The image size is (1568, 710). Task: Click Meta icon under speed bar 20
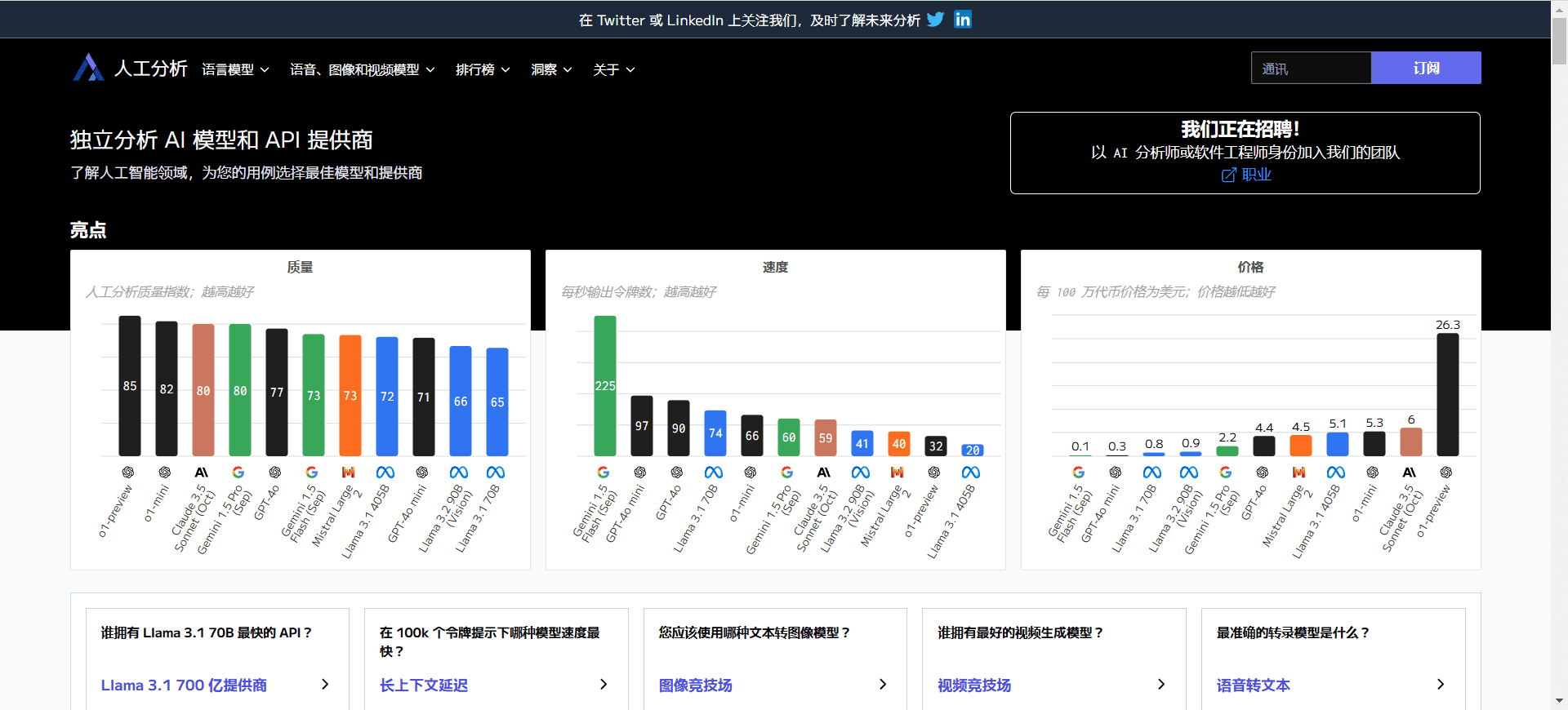pyautogui.click(x=971, y=473)
